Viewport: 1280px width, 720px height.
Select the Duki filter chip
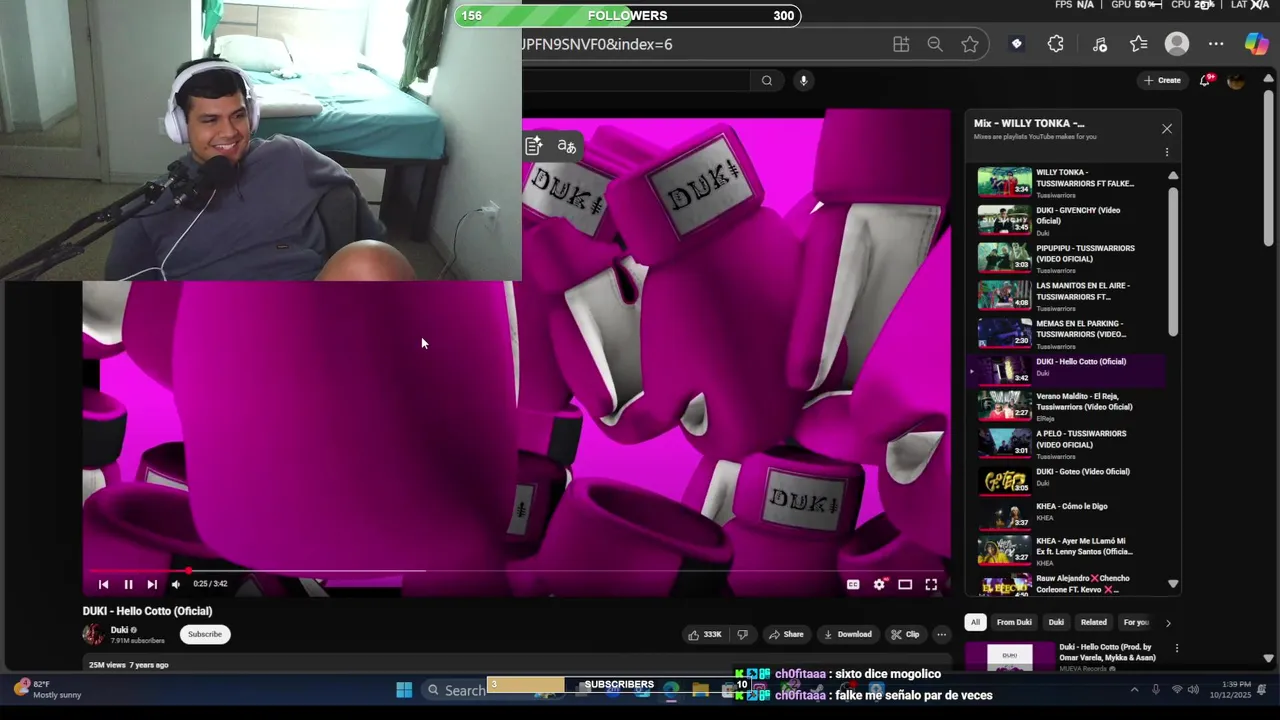tap(1056, 622)
